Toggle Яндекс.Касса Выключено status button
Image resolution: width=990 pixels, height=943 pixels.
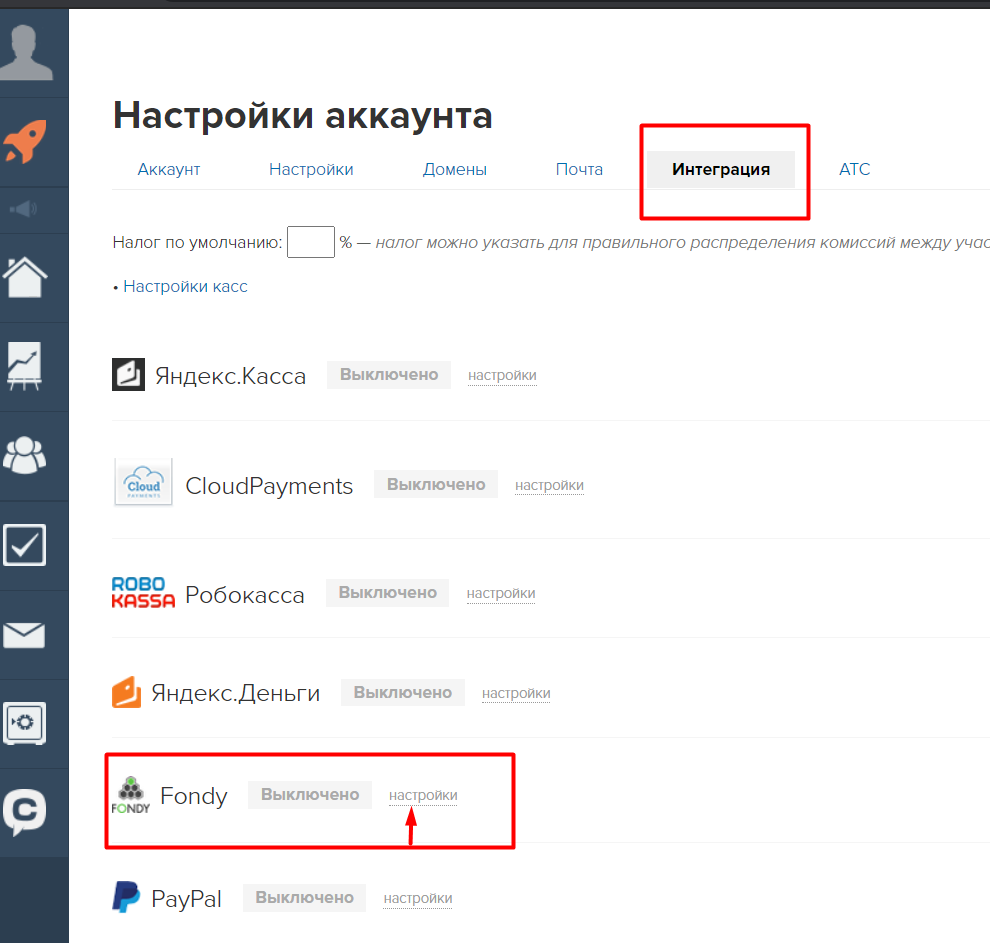tap(389, 375)
